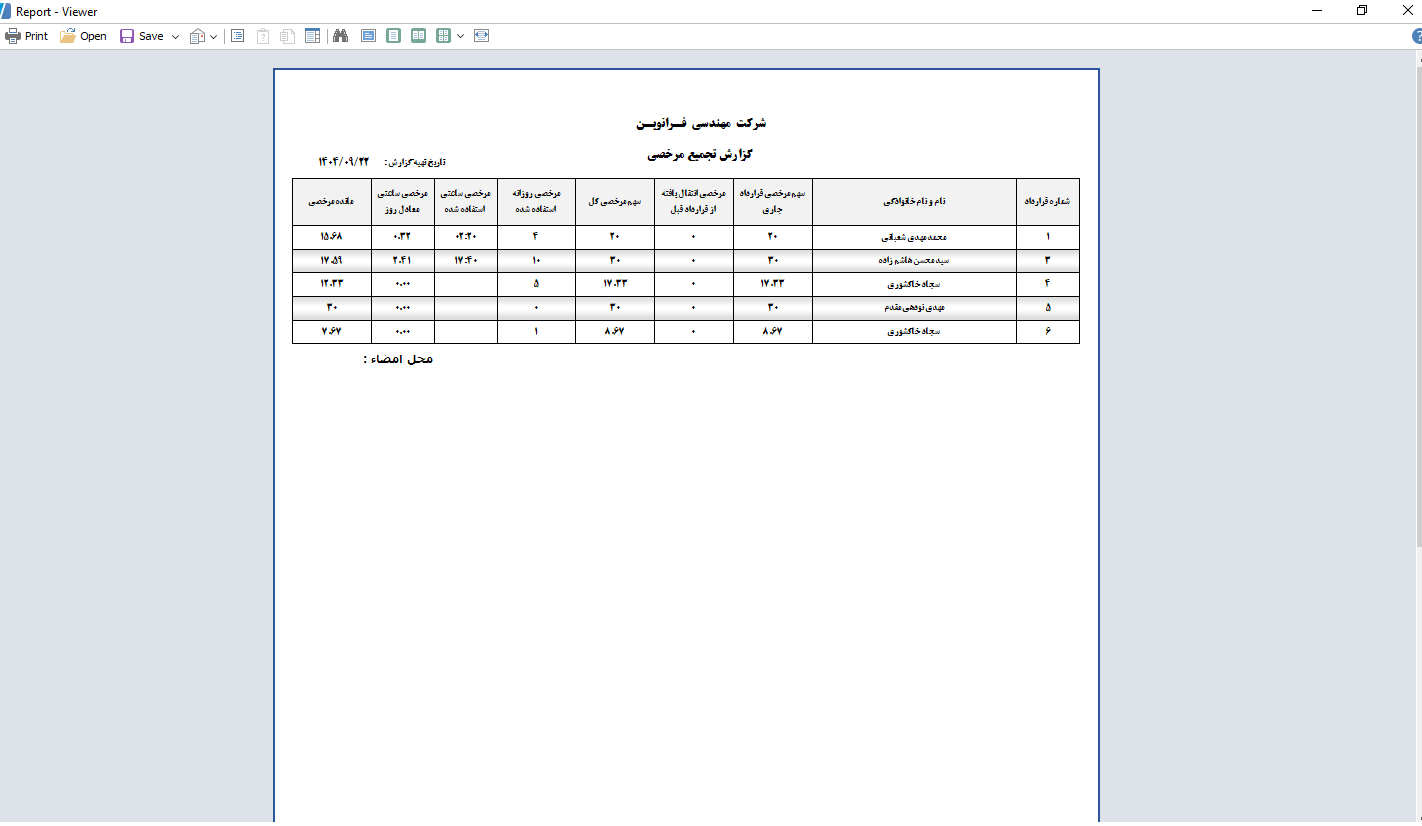Screen dimensions: 1422x826
Task: Open Find with the binoculars icon
Action: coord(340,36)
